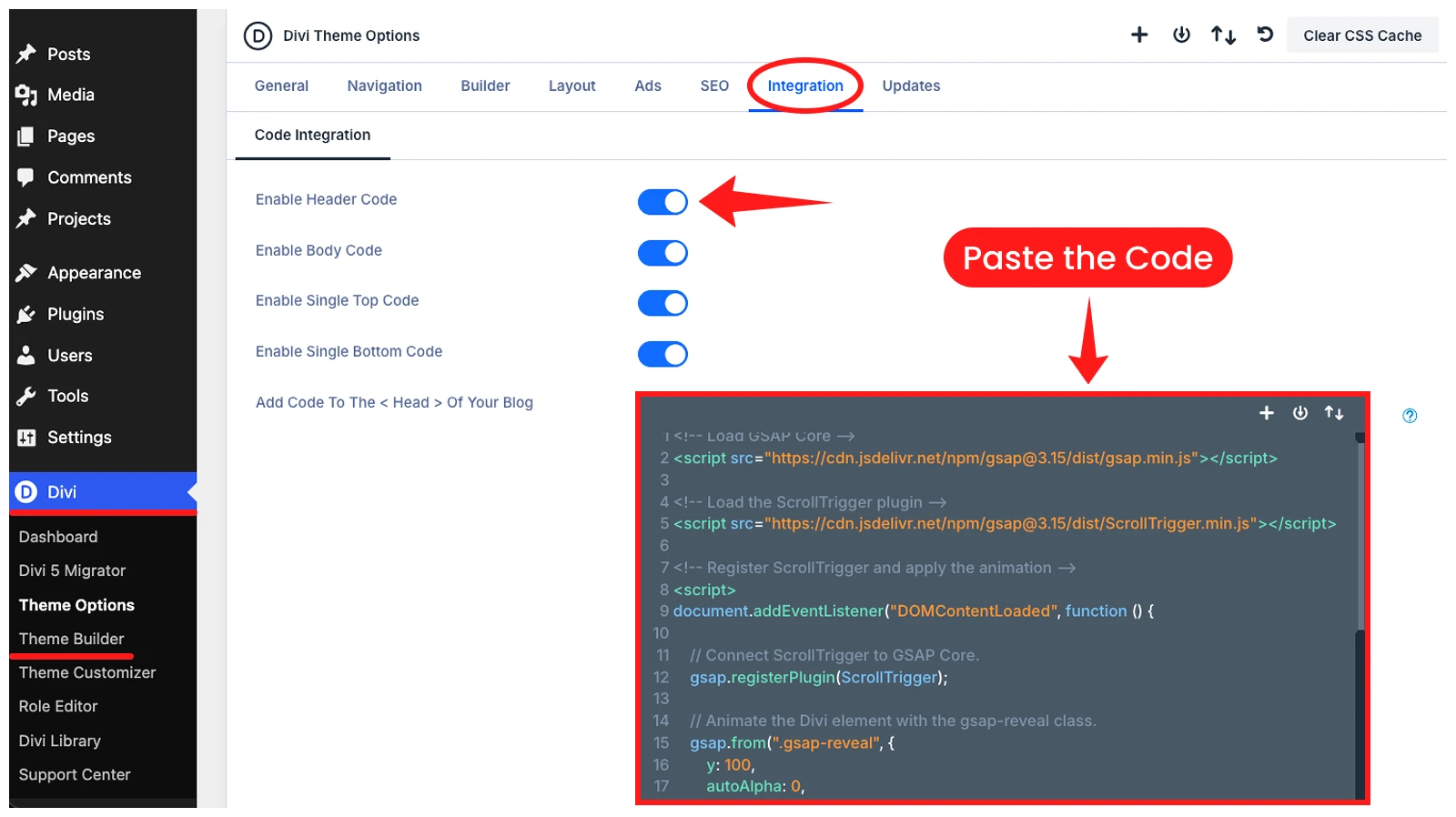1456x817 pixels.
Task: Open the Divi Dashboard submenu link
Action: [x=58, y=537]
